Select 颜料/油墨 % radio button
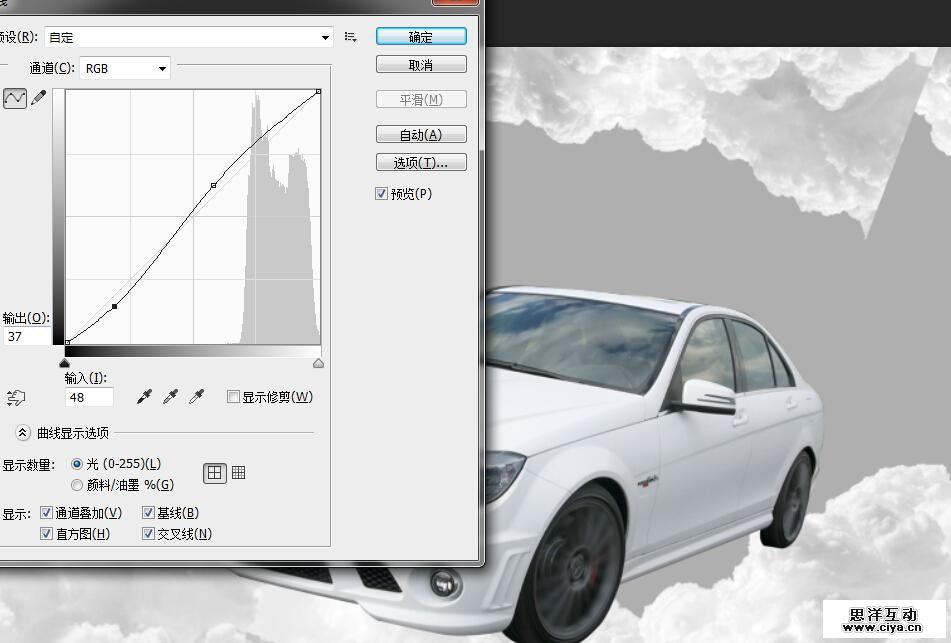This screenshot has height=643, width=951. pyautogui.click(x=77, y=485)
